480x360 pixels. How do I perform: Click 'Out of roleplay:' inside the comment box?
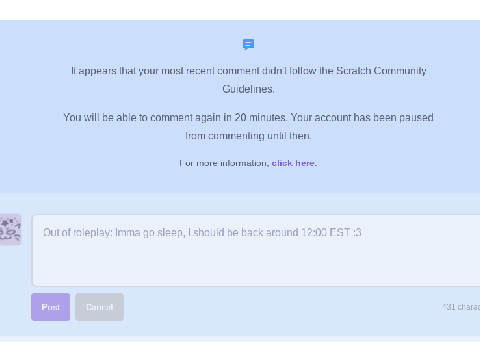(78, 232)
